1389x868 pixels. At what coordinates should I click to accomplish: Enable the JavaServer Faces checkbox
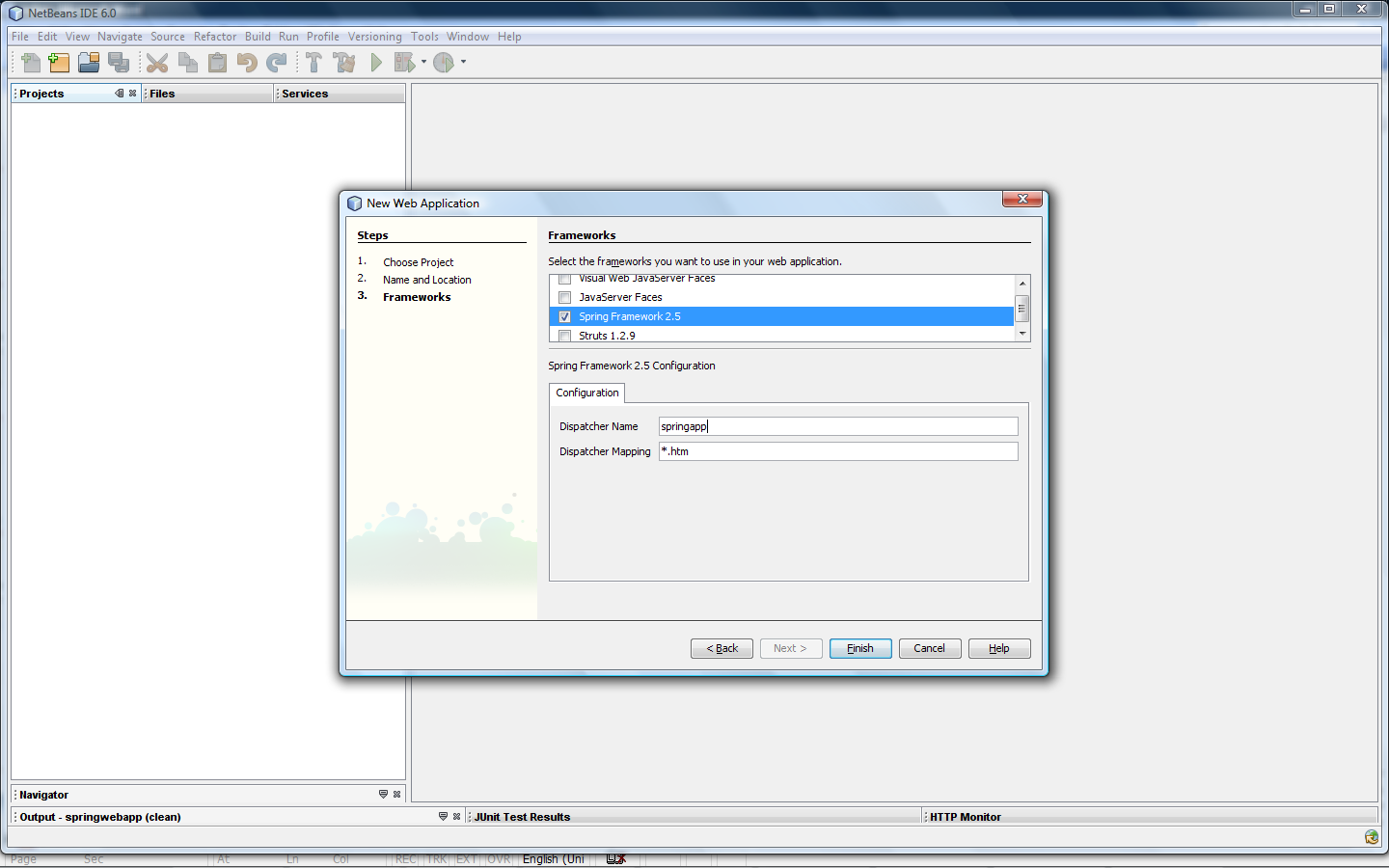pyautogui.click(x=565, y=298)
